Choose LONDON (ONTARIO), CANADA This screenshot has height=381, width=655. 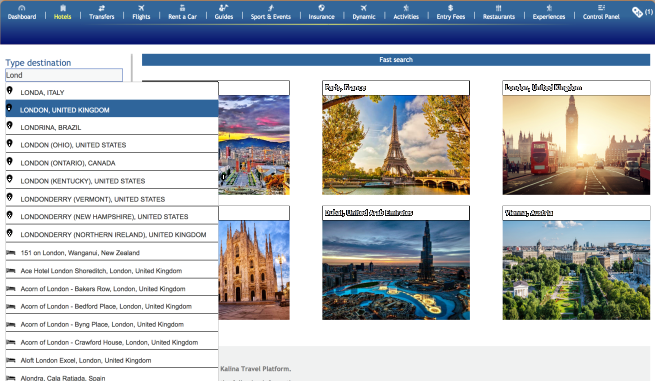[x=112, y=162]
